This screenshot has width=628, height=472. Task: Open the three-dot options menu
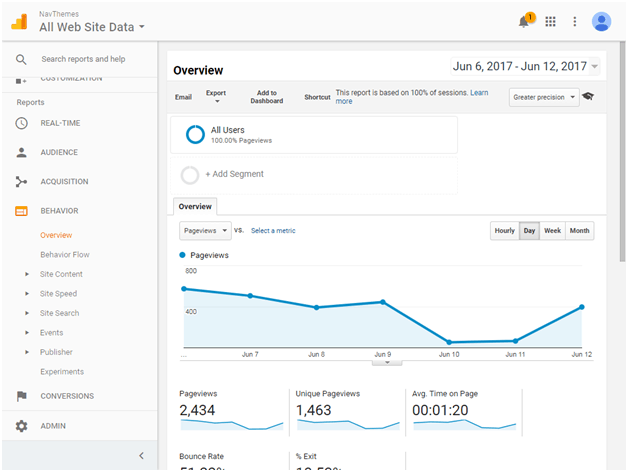click(575, 22)
